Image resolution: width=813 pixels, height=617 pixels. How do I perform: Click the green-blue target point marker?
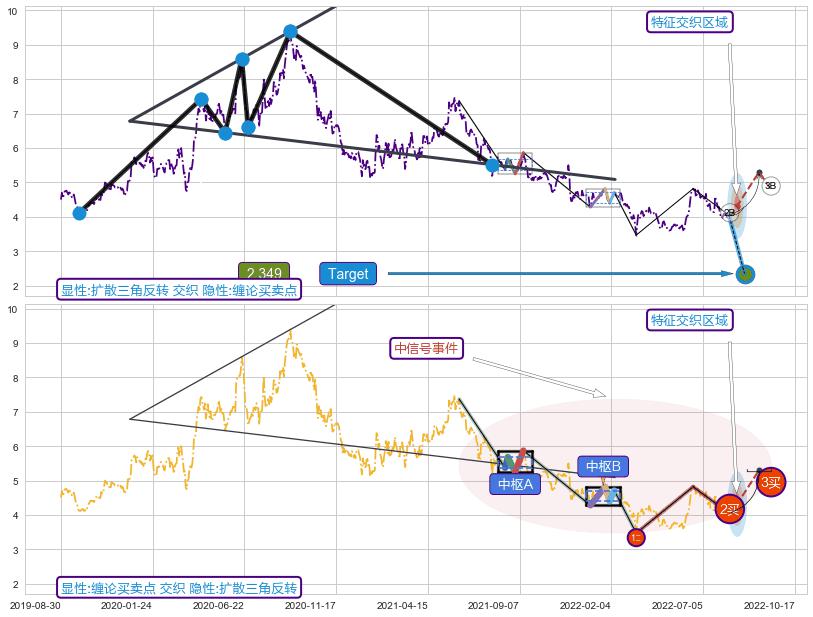pos(745,274)
